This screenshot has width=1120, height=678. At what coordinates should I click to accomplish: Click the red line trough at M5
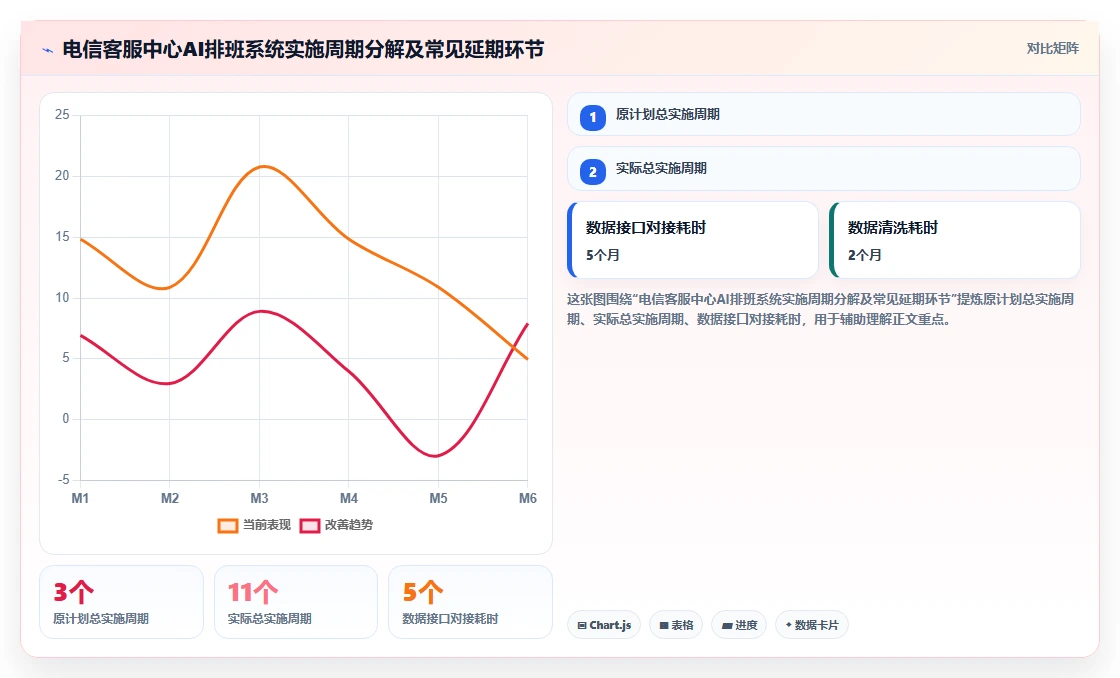(x=436, y=456)
